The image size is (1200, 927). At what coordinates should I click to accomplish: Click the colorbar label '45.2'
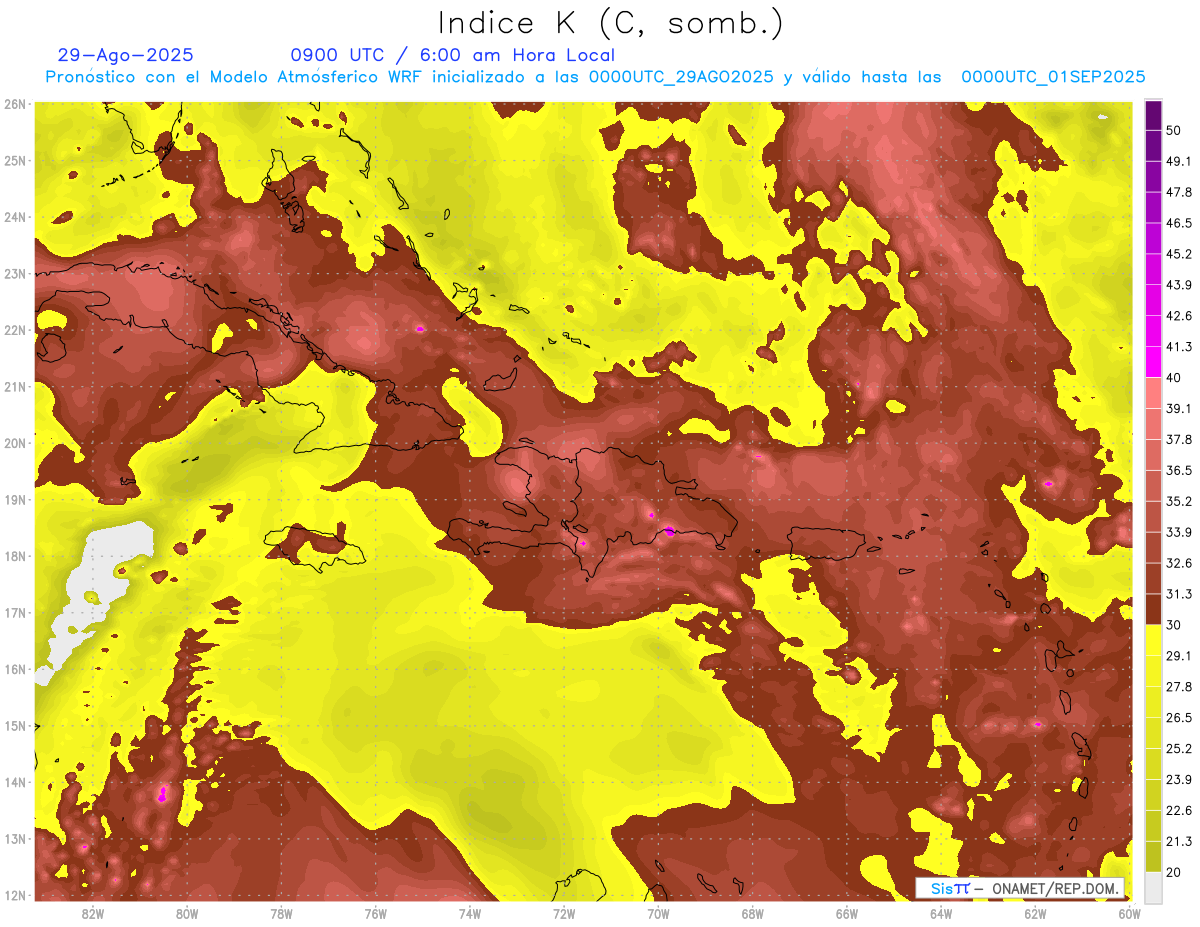[1178, 254]
